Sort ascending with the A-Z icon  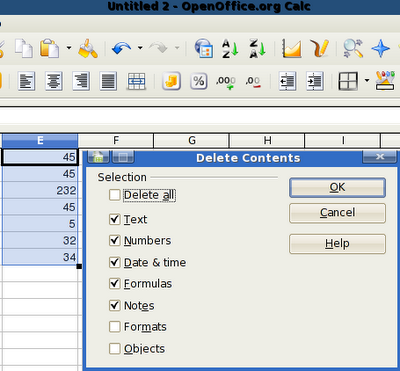click(230, 48)
